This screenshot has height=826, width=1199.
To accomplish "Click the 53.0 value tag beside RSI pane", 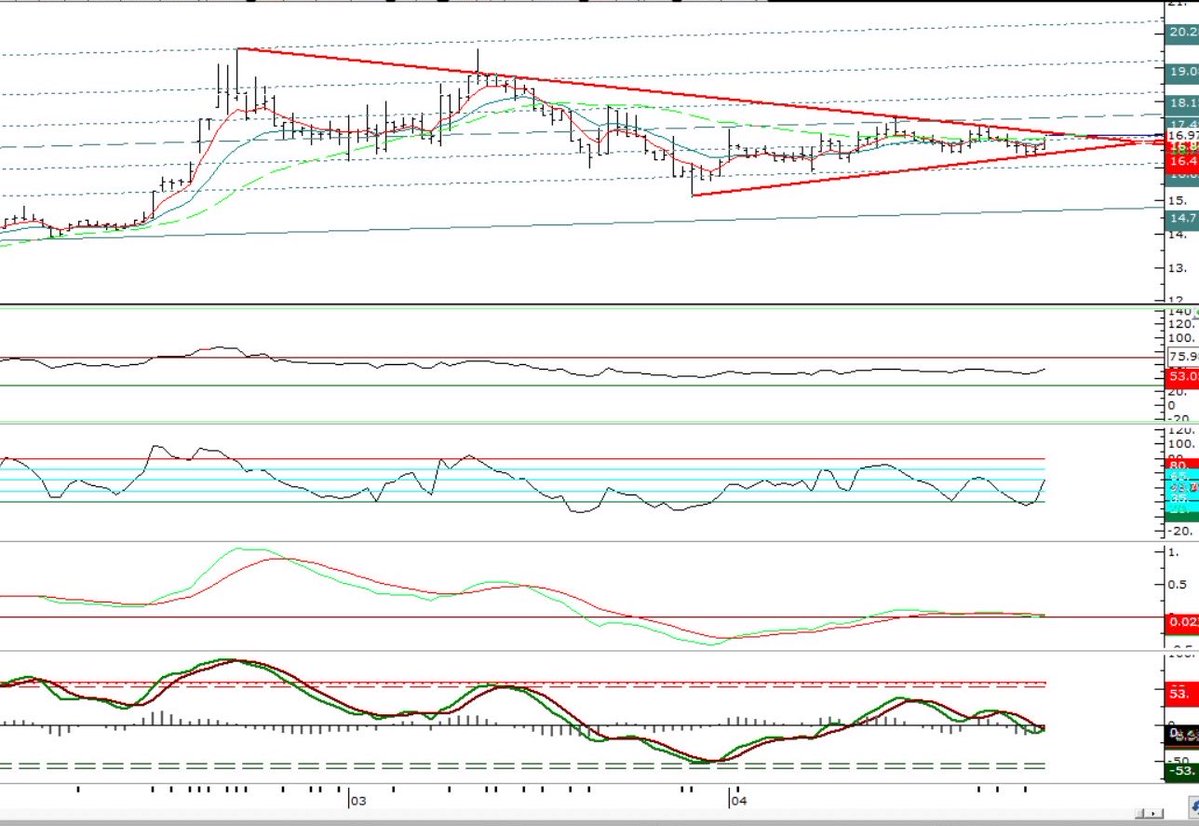I will click(x=1180, y=377).
